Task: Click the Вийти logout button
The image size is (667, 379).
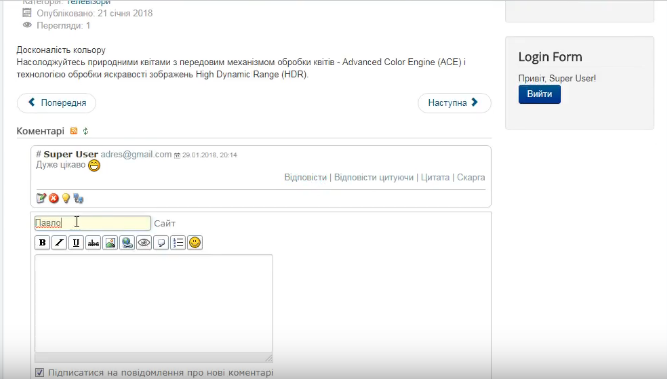Action: click(x=539, y=94)
